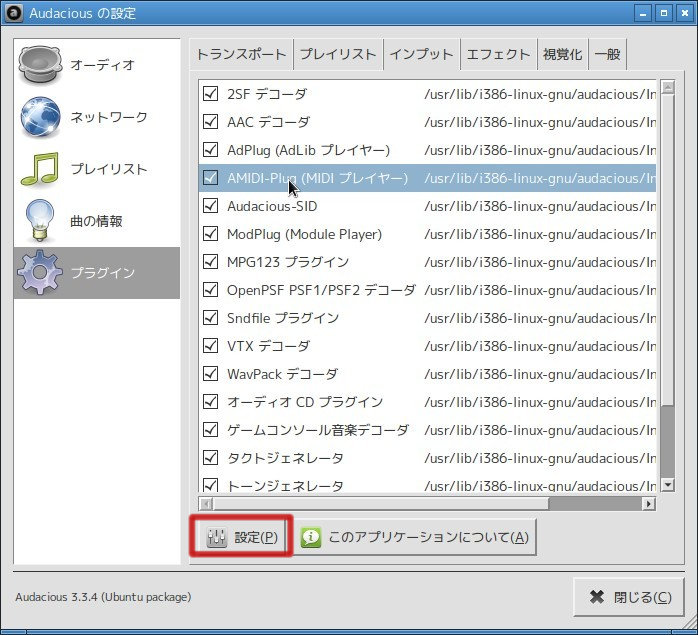The image size is (698, 635).
Task: Select the 'Audacious-SID' row text
Action: tap(272, 206)
